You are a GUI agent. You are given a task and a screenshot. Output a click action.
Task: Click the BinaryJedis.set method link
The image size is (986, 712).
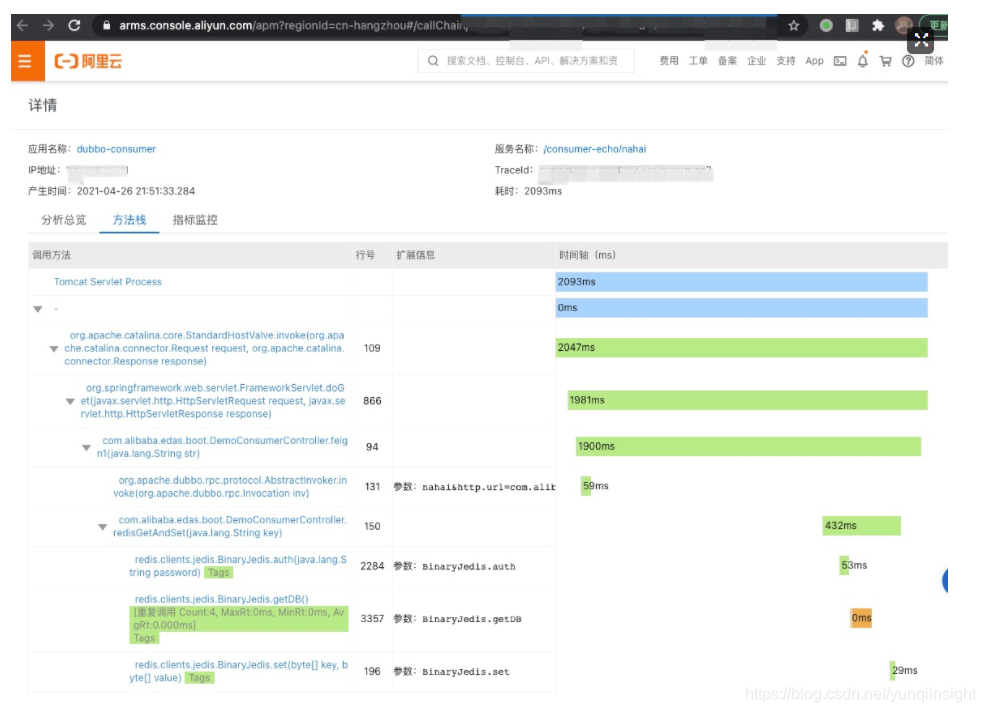pyautogui.click(x=238, y=671)
